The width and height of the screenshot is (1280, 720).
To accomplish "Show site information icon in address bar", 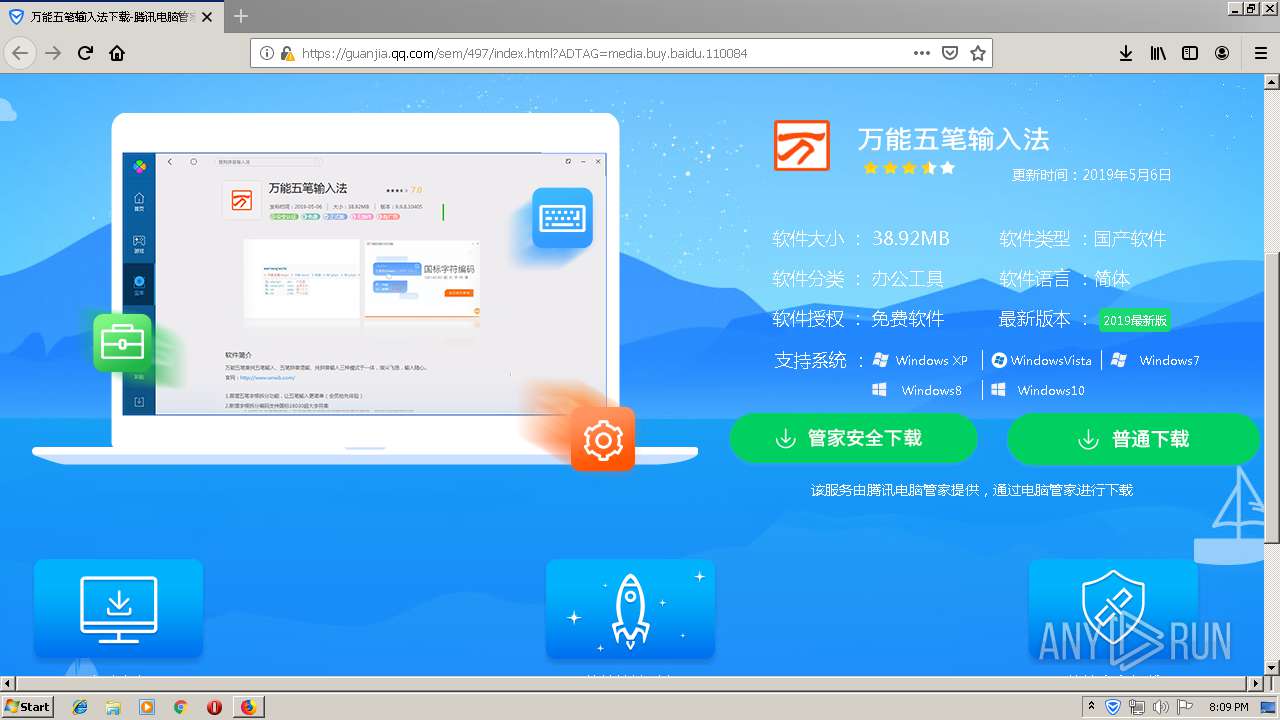I will tap(267, 53).
